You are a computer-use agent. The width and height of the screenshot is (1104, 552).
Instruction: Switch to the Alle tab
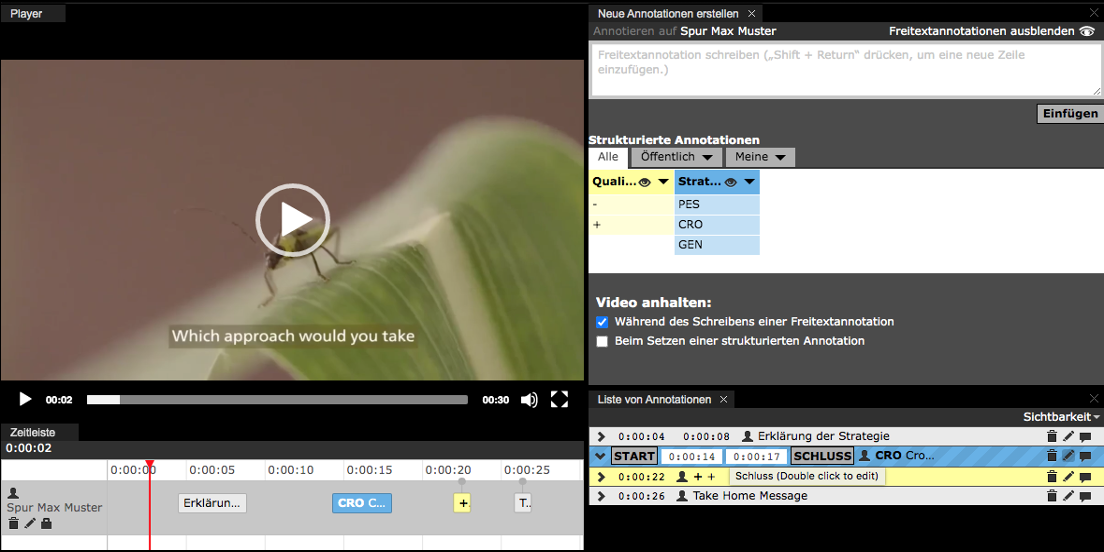coord(608,157)
